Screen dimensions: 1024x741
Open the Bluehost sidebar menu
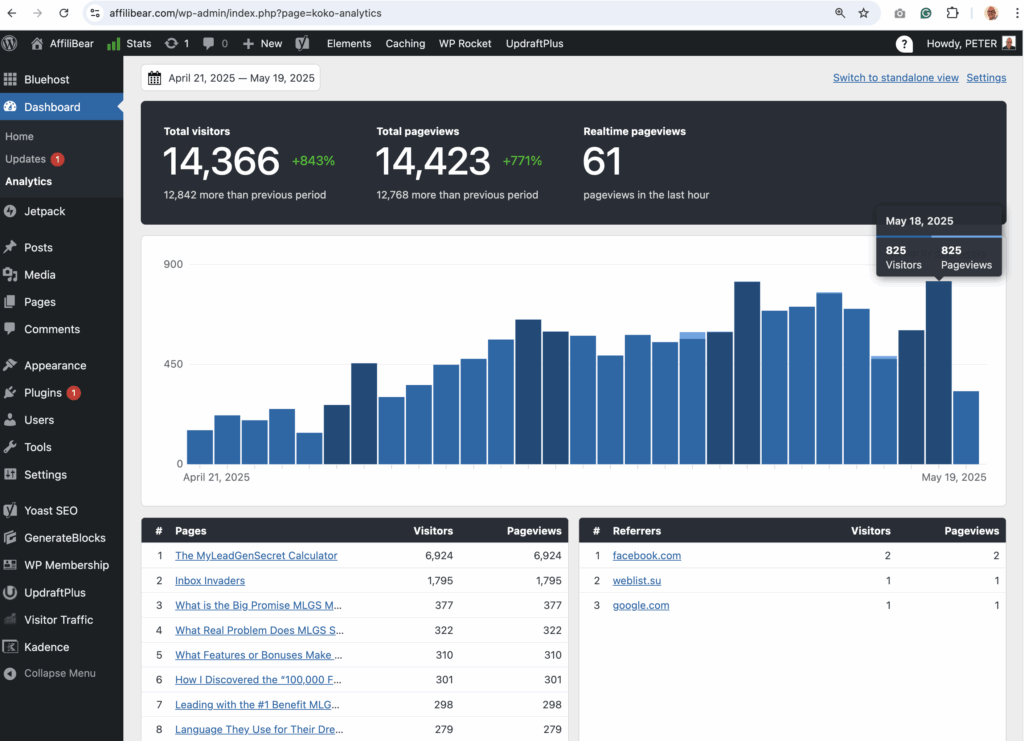61,80
